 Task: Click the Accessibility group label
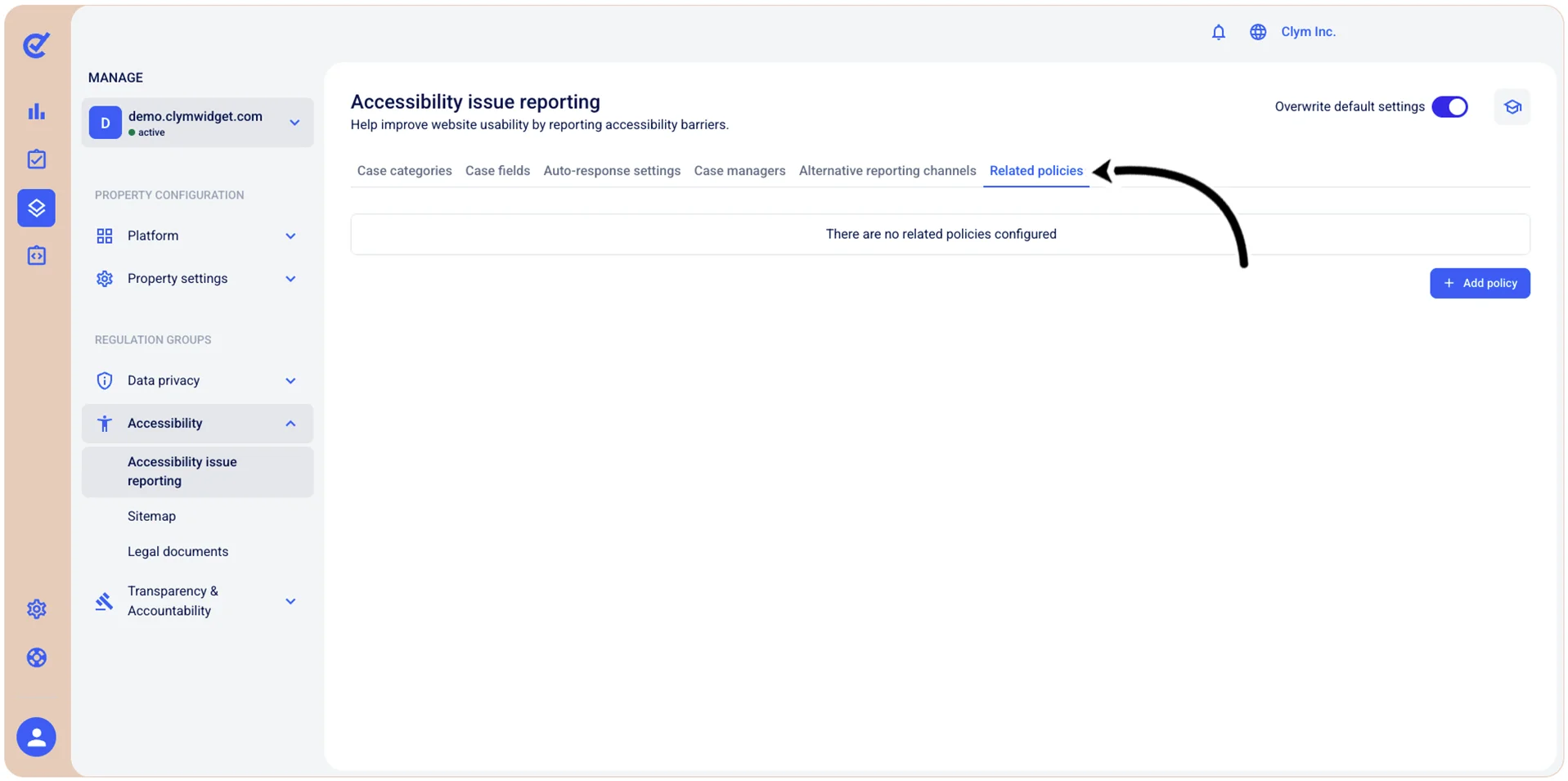click(164, 424)
